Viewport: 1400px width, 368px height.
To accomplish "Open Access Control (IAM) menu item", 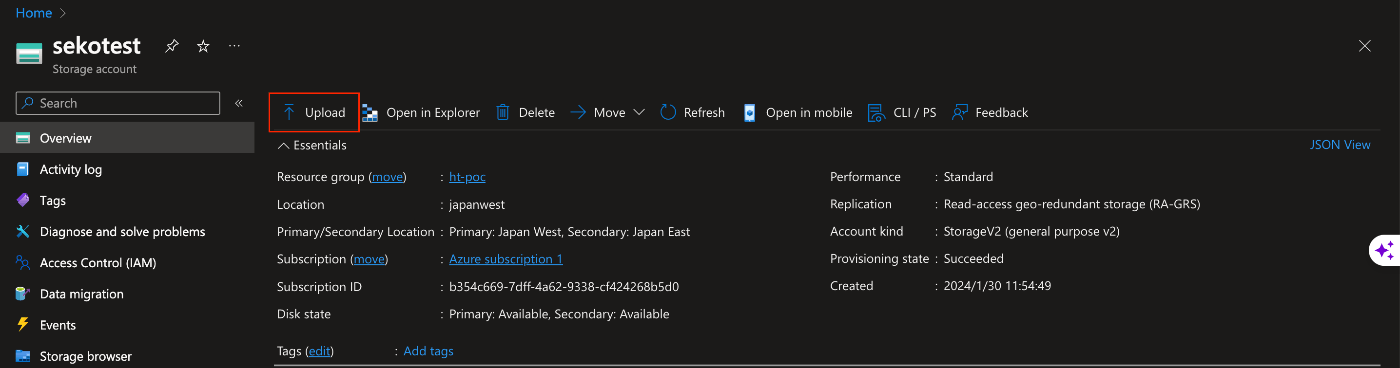I will pos(98,263).
